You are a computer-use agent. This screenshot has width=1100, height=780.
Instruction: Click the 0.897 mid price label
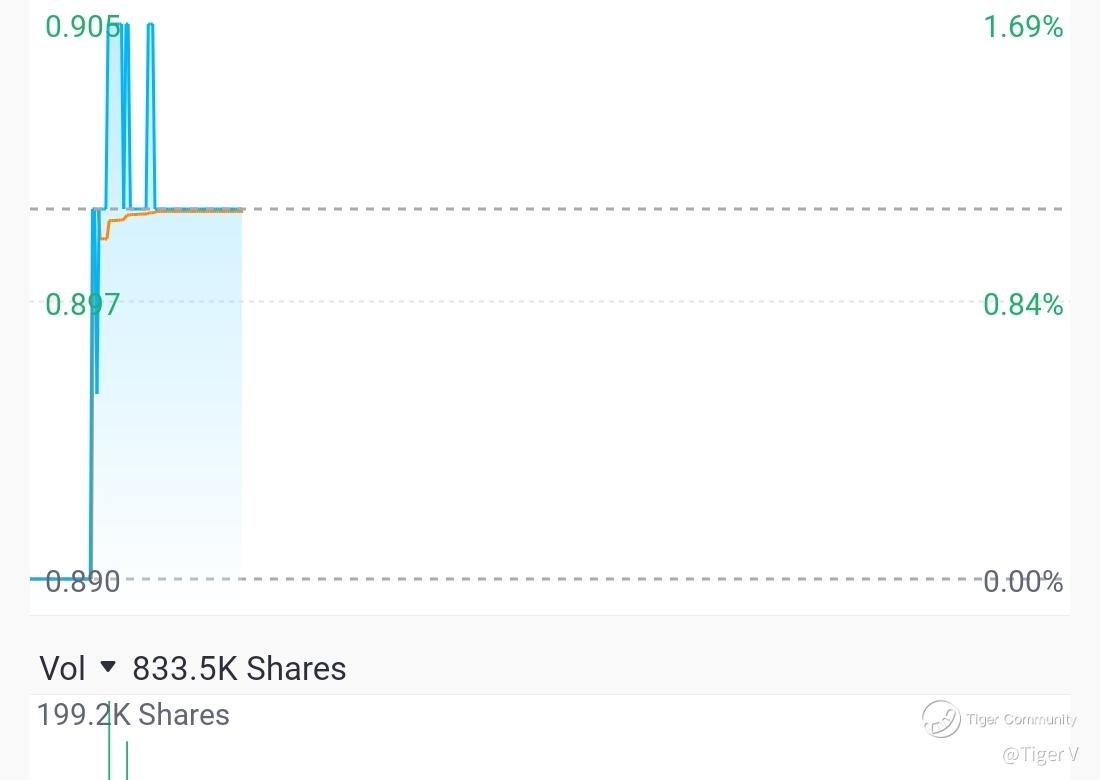tap(83, 304)
